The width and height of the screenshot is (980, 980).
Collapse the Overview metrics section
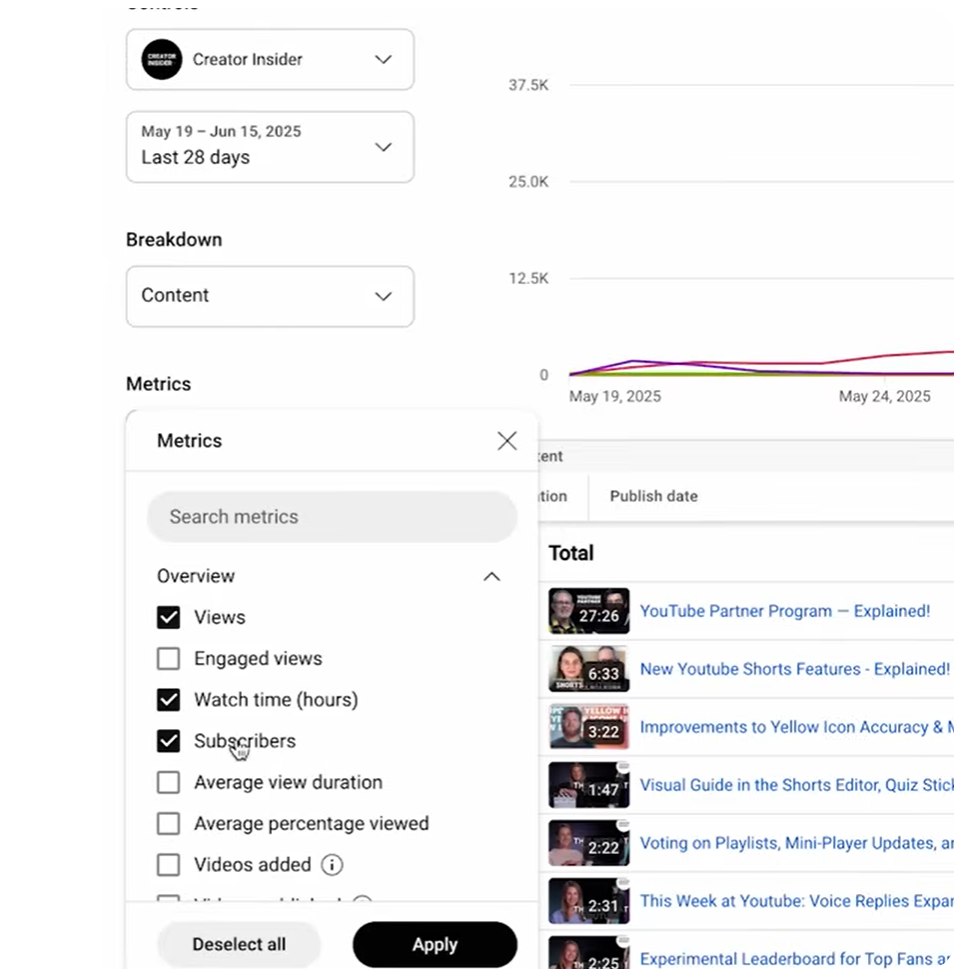pos(492,576)
